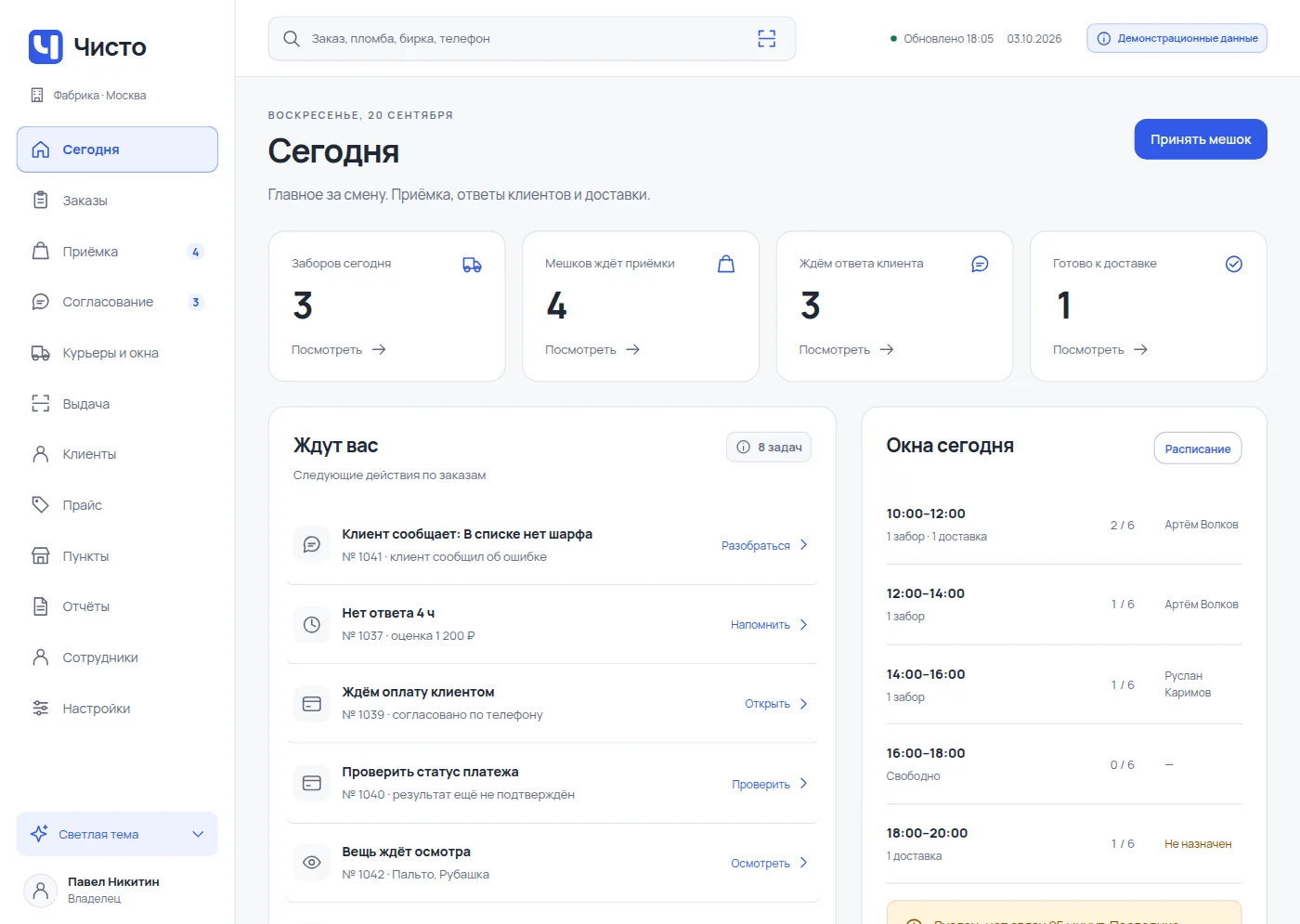This screenshot has width=1300, height=924.
Task: Click the Чисто logo icon
Action: [x=45, y=46]
